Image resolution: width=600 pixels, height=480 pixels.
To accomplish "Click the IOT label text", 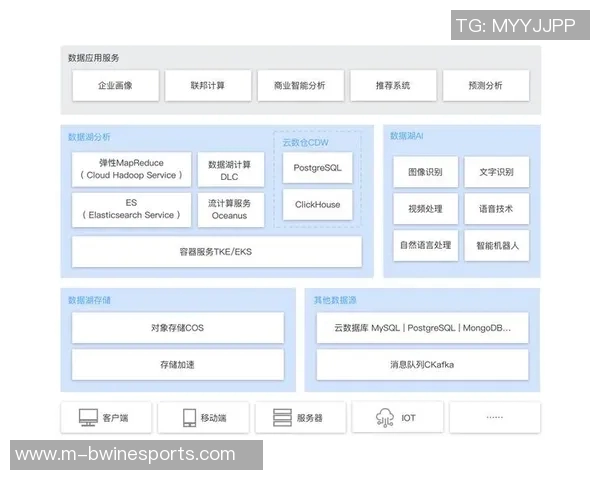I will [408, 418].
